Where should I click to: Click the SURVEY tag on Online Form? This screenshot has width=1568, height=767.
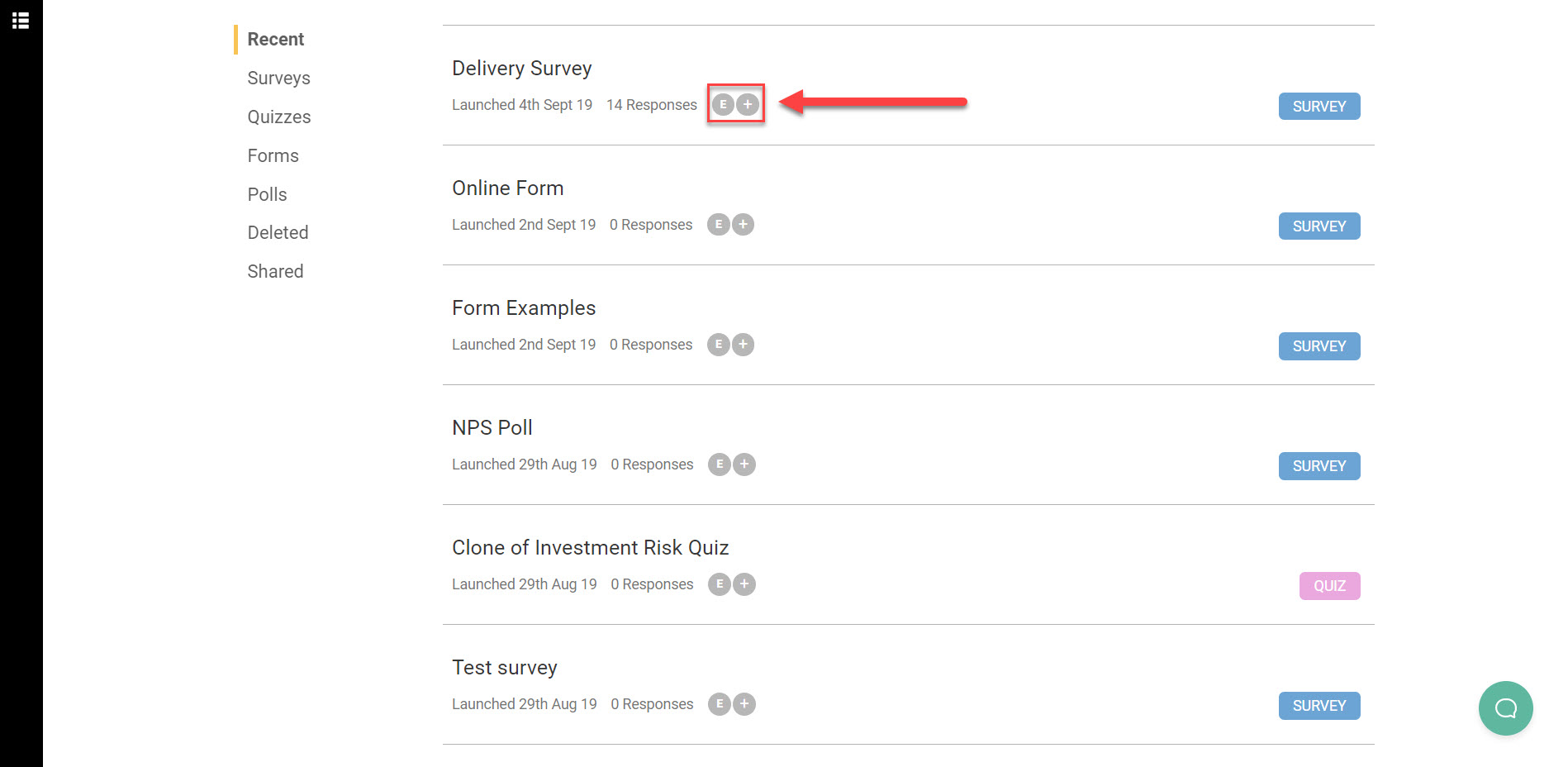(x=1319, y=226)
